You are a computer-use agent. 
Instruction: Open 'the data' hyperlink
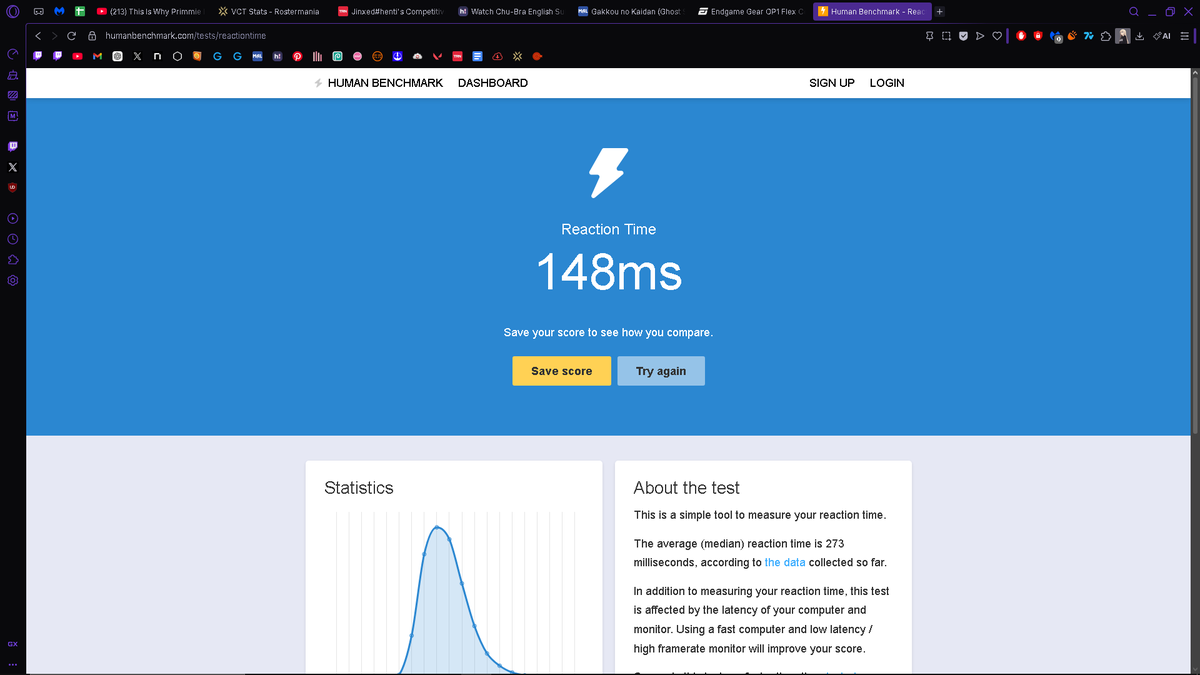(785, 562)
